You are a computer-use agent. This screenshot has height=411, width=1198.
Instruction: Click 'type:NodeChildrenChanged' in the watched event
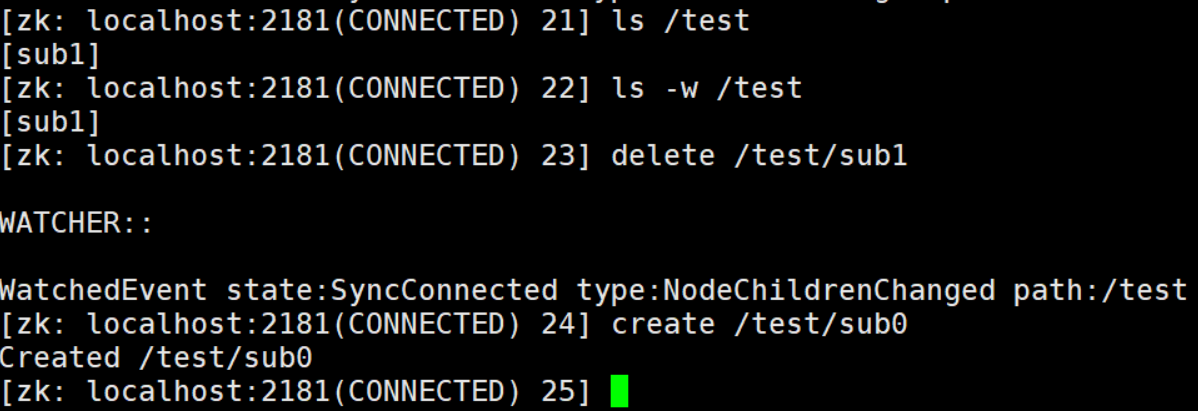pyautogui.click(x=786, y=291)
